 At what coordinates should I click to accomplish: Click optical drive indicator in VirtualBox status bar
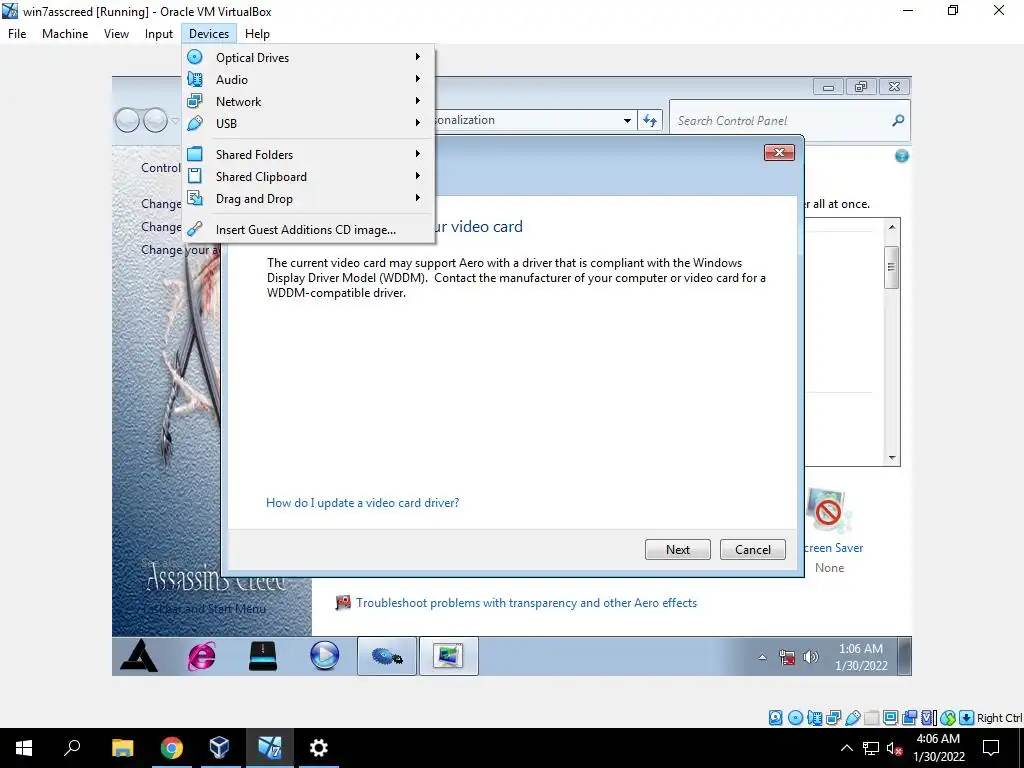pos(795,718)
